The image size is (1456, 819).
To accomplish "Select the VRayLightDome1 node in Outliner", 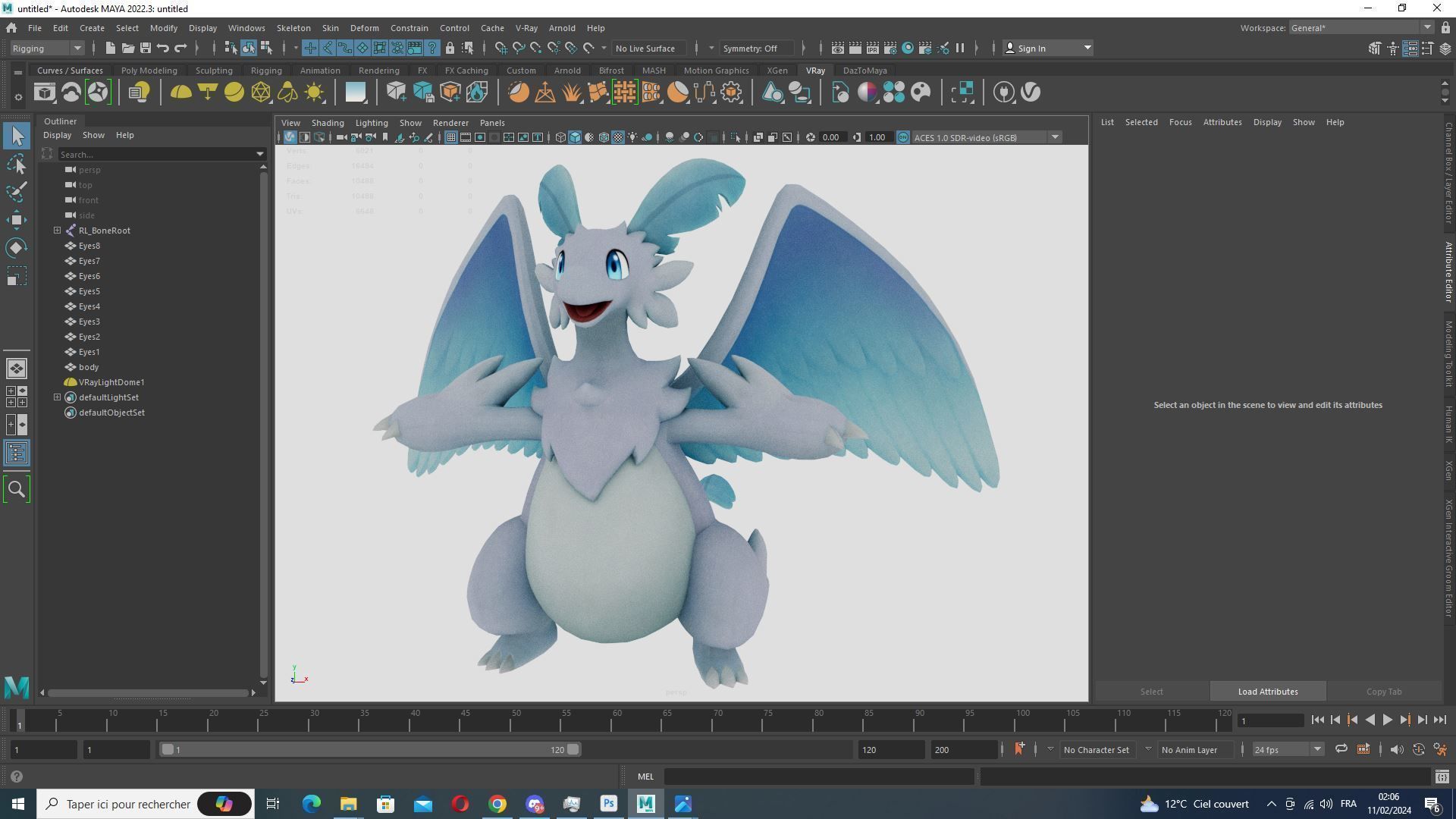I will click(x=111, y=382).
